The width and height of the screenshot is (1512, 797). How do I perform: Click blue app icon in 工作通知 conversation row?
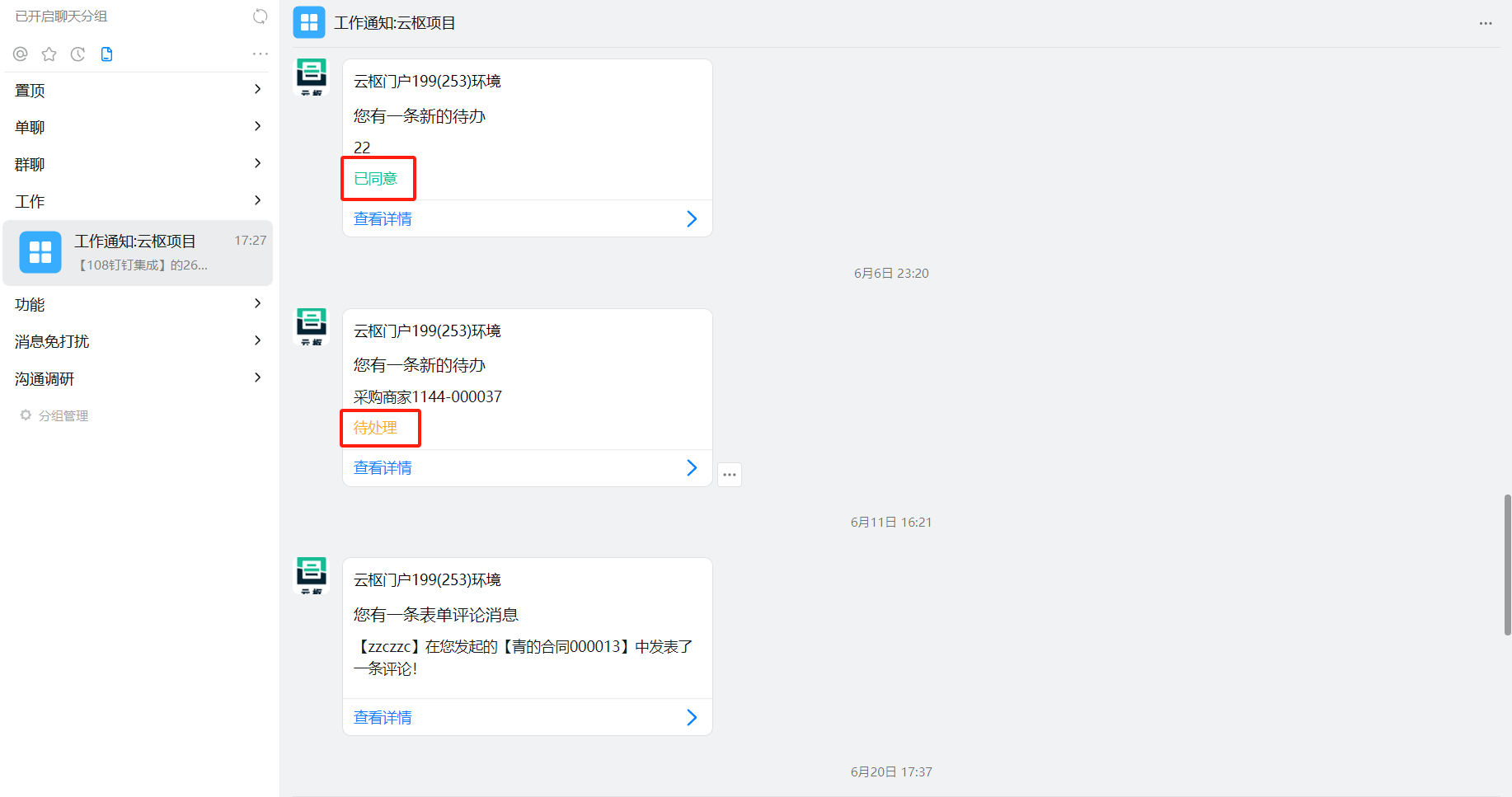(40, 252)
